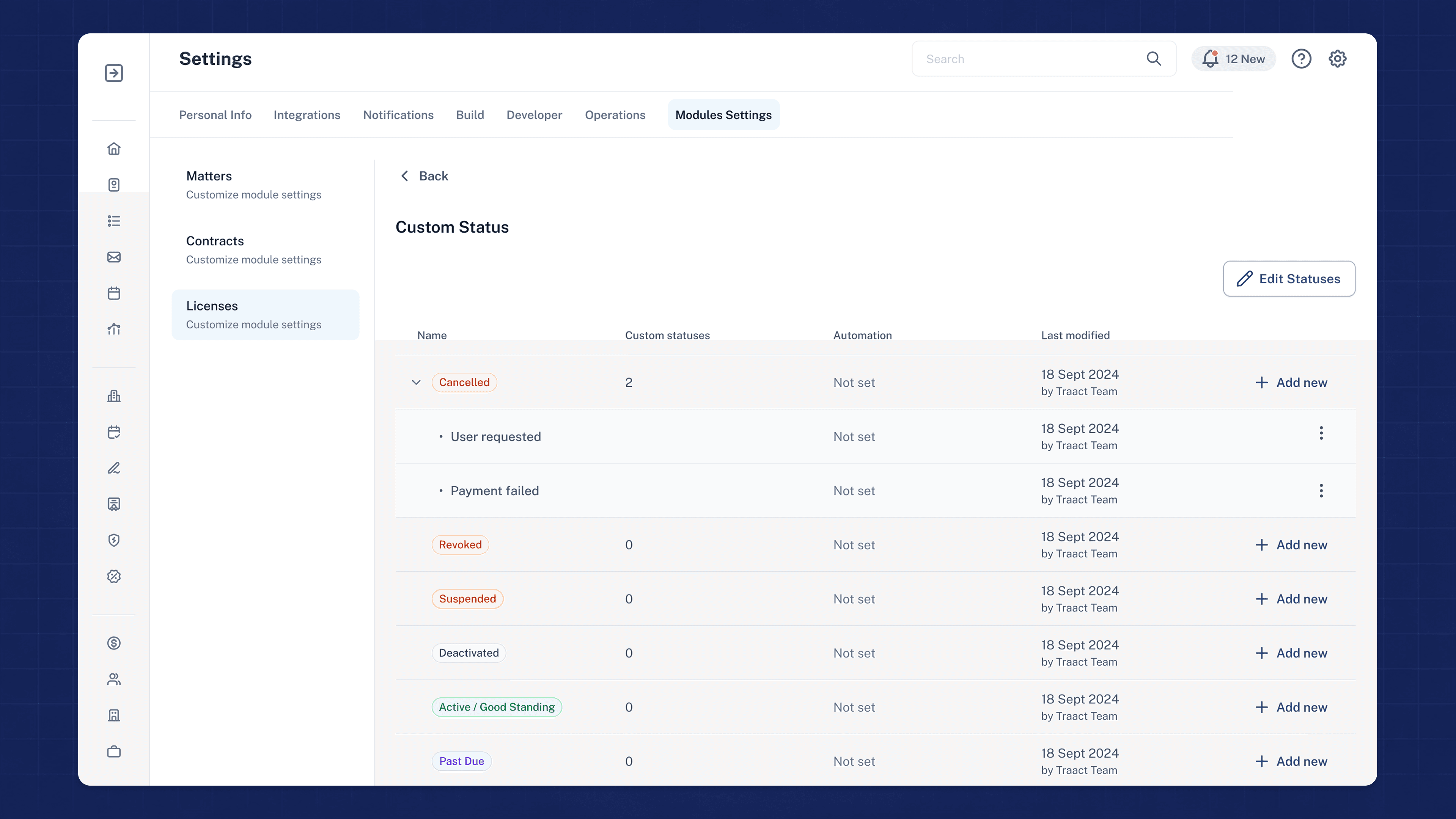
Task: Add new status under Suspended
Action: [x=1291, y=599]
